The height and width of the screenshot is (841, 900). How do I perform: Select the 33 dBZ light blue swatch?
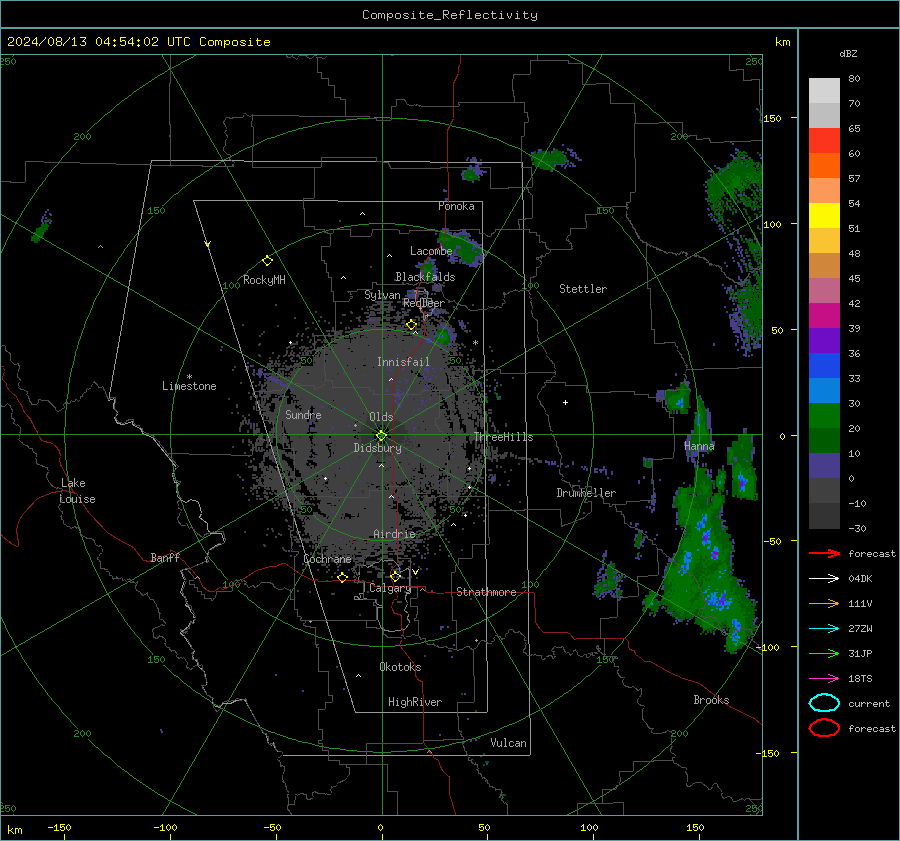click(x=824, y=390)
